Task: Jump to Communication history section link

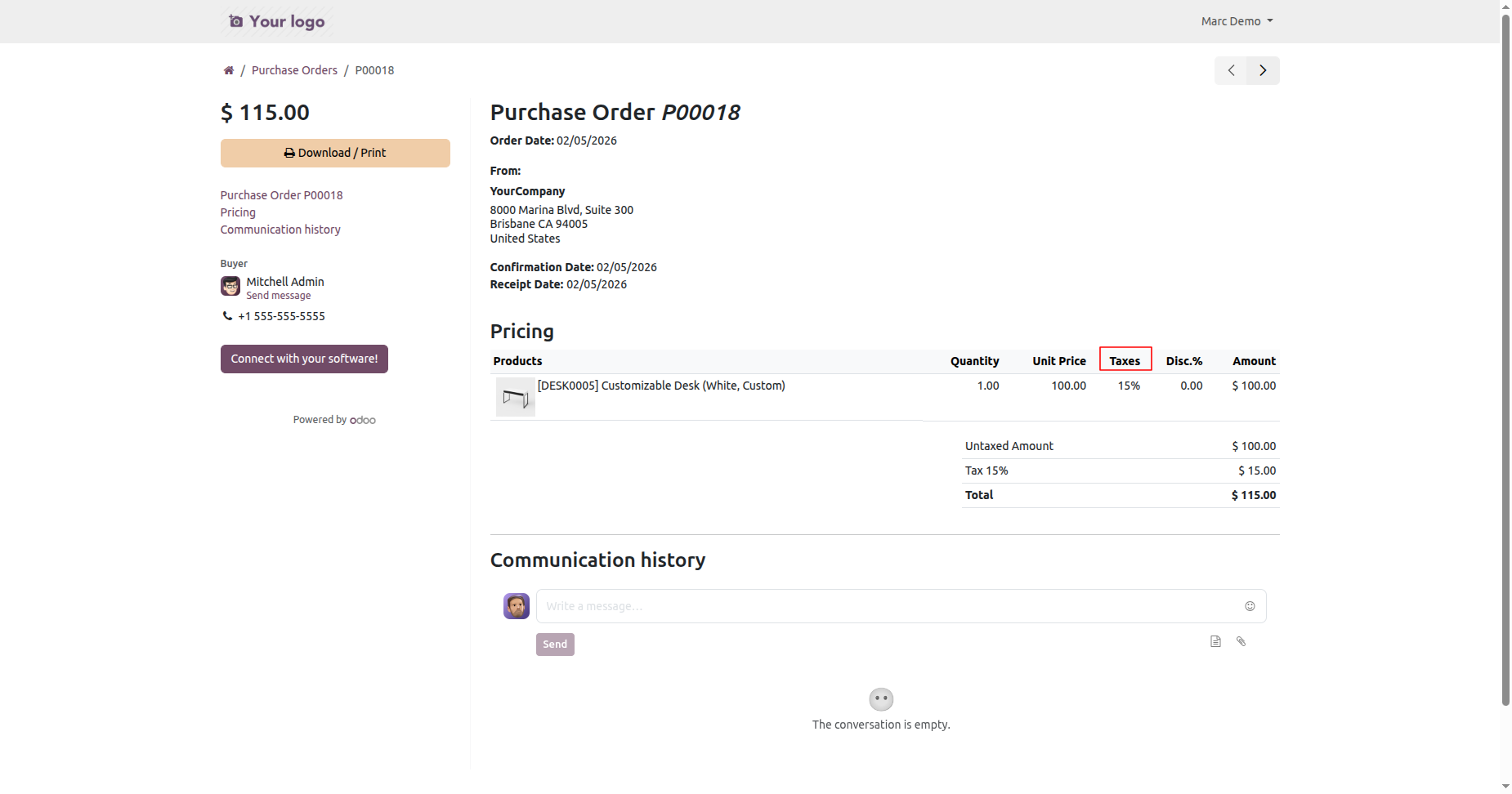Action: pyautogui.click(x=280, y=230)
